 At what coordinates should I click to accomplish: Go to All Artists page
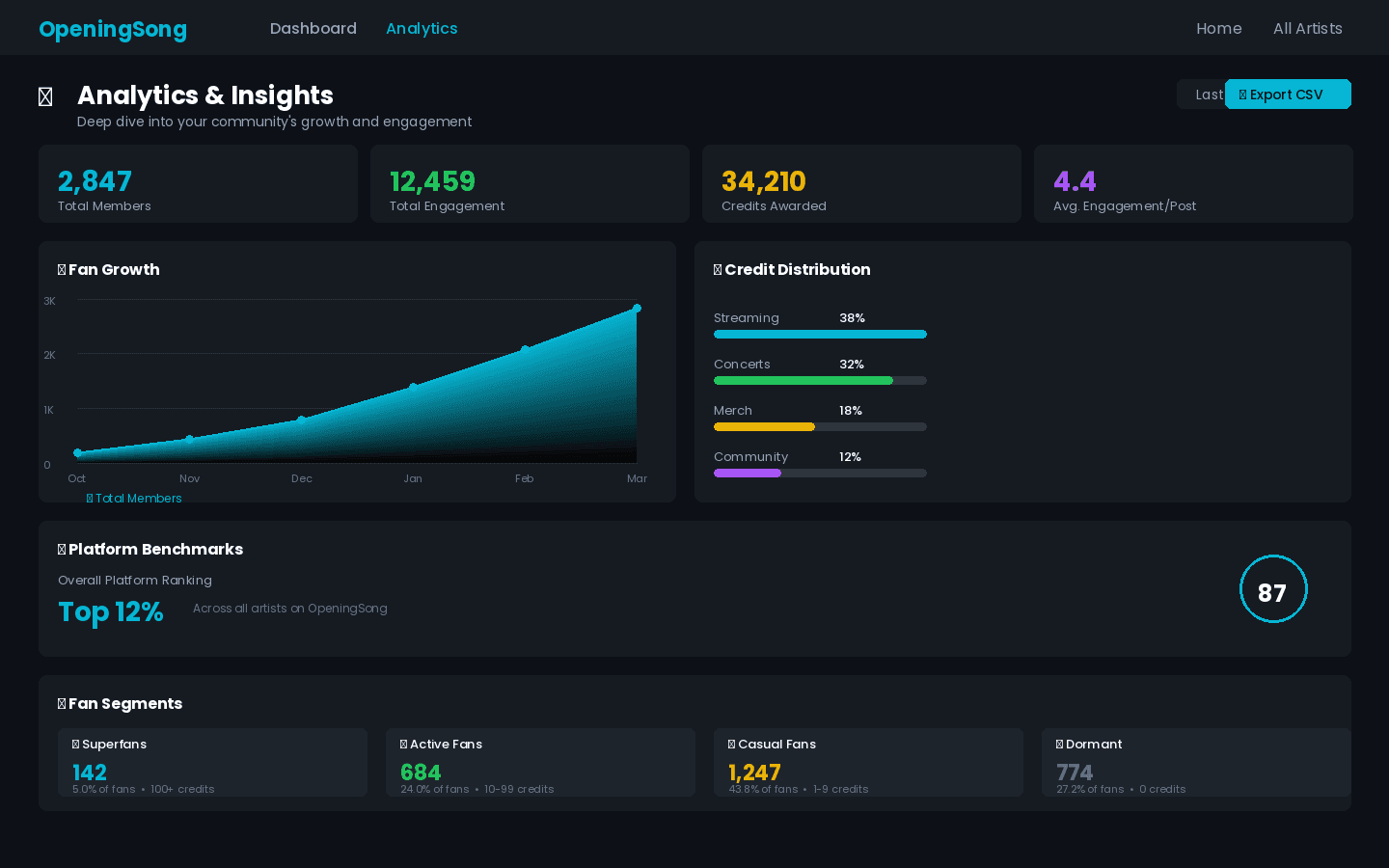[x=1308, y=28]
